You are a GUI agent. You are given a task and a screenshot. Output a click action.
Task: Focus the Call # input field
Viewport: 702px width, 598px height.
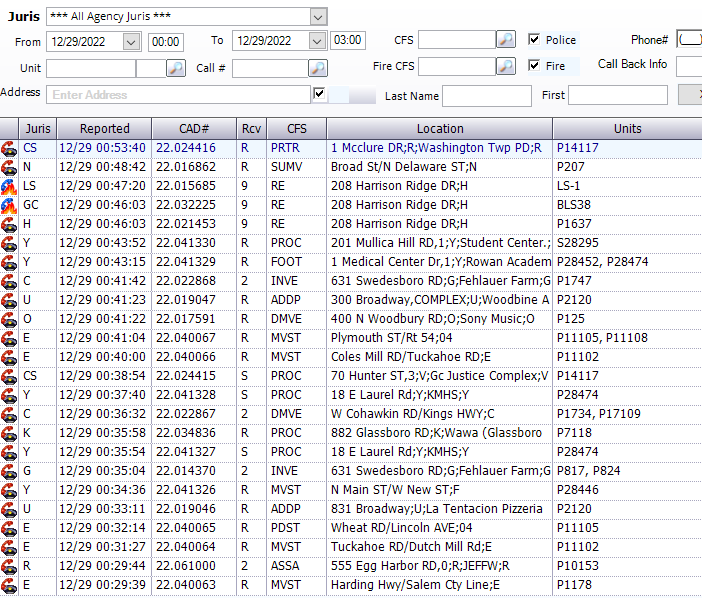270,68
